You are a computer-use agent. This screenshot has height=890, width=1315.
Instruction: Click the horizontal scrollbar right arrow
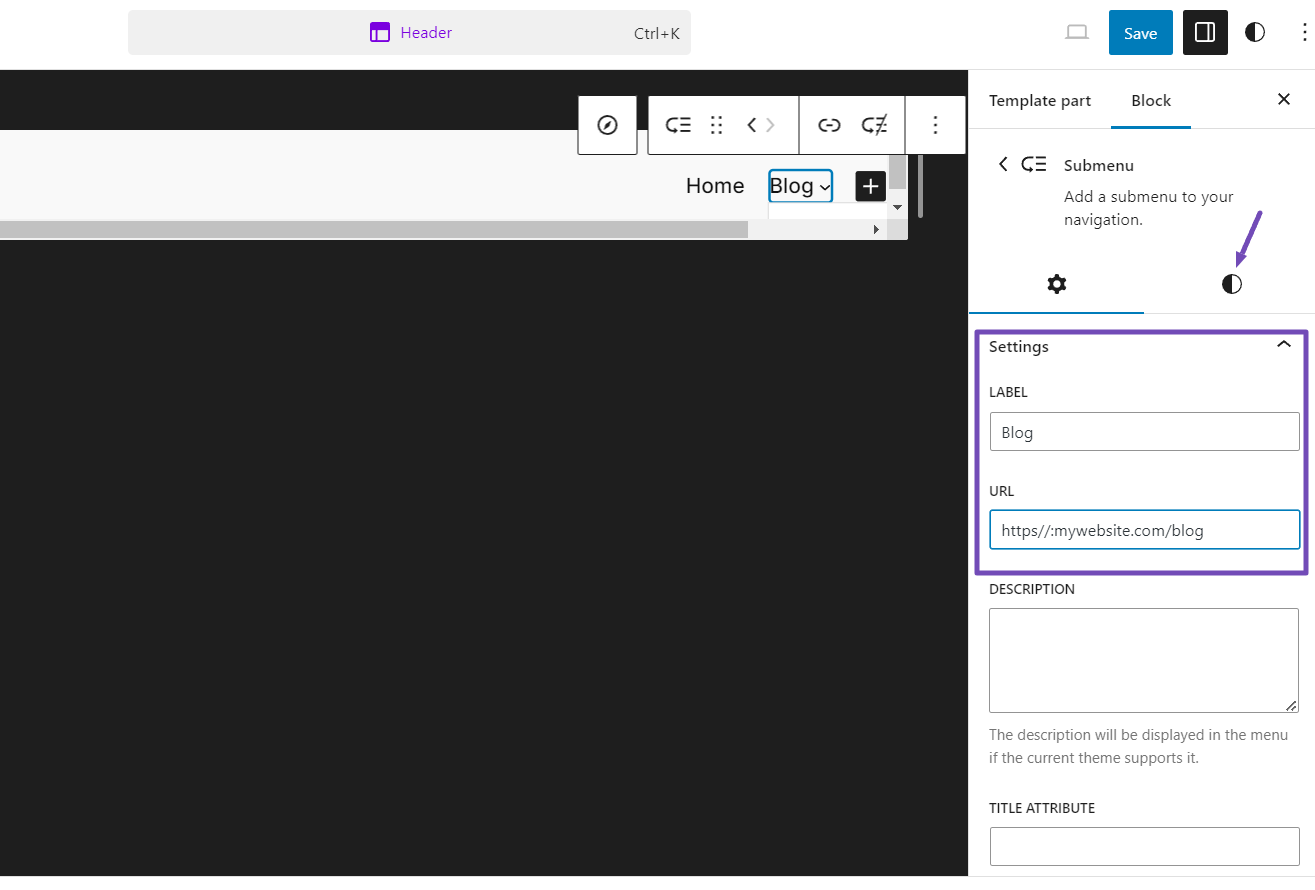coord(876,229)
